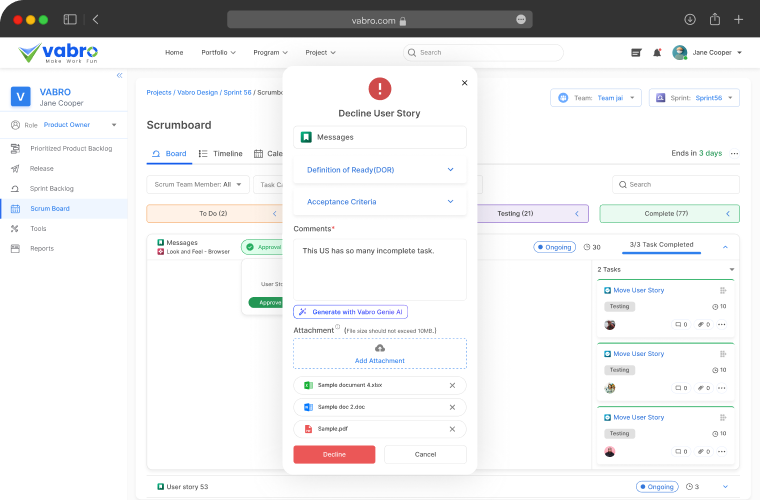Remove Sample doc 2.doc attachment
The height and width of the screenshot is (500, 760).
(452, 407)
